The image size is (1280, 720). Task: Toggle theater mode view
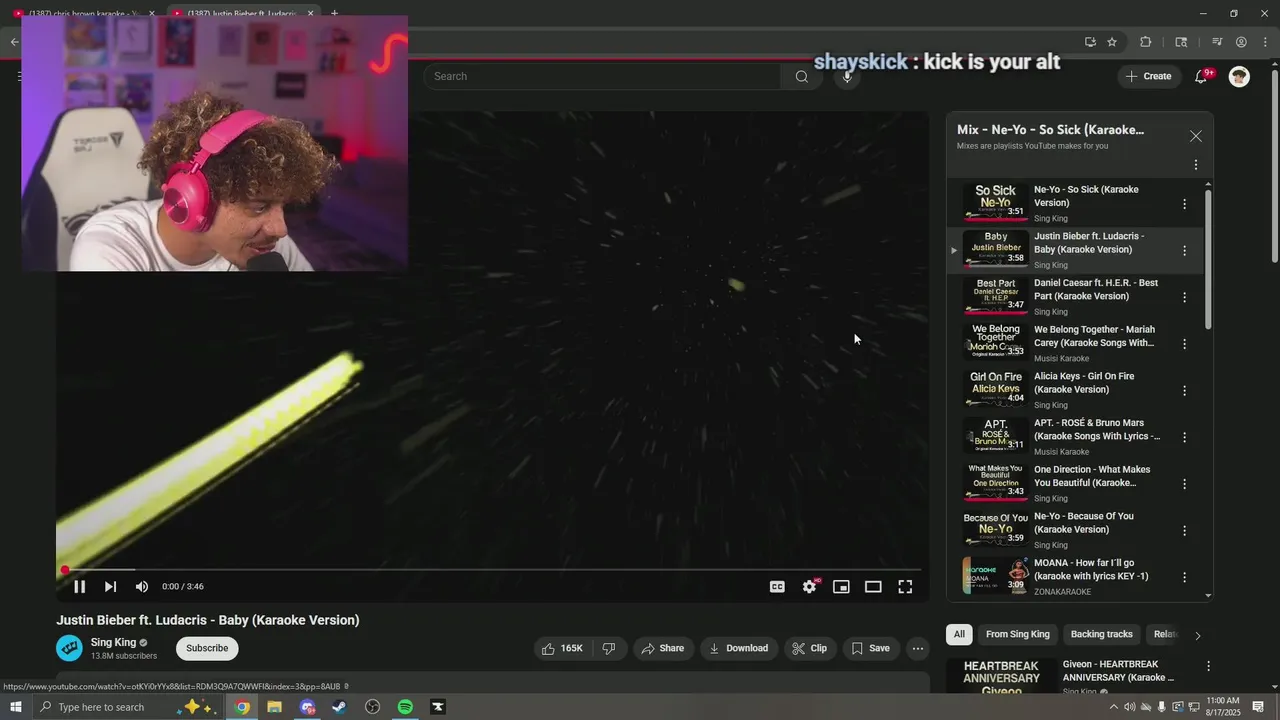point(873,587)
